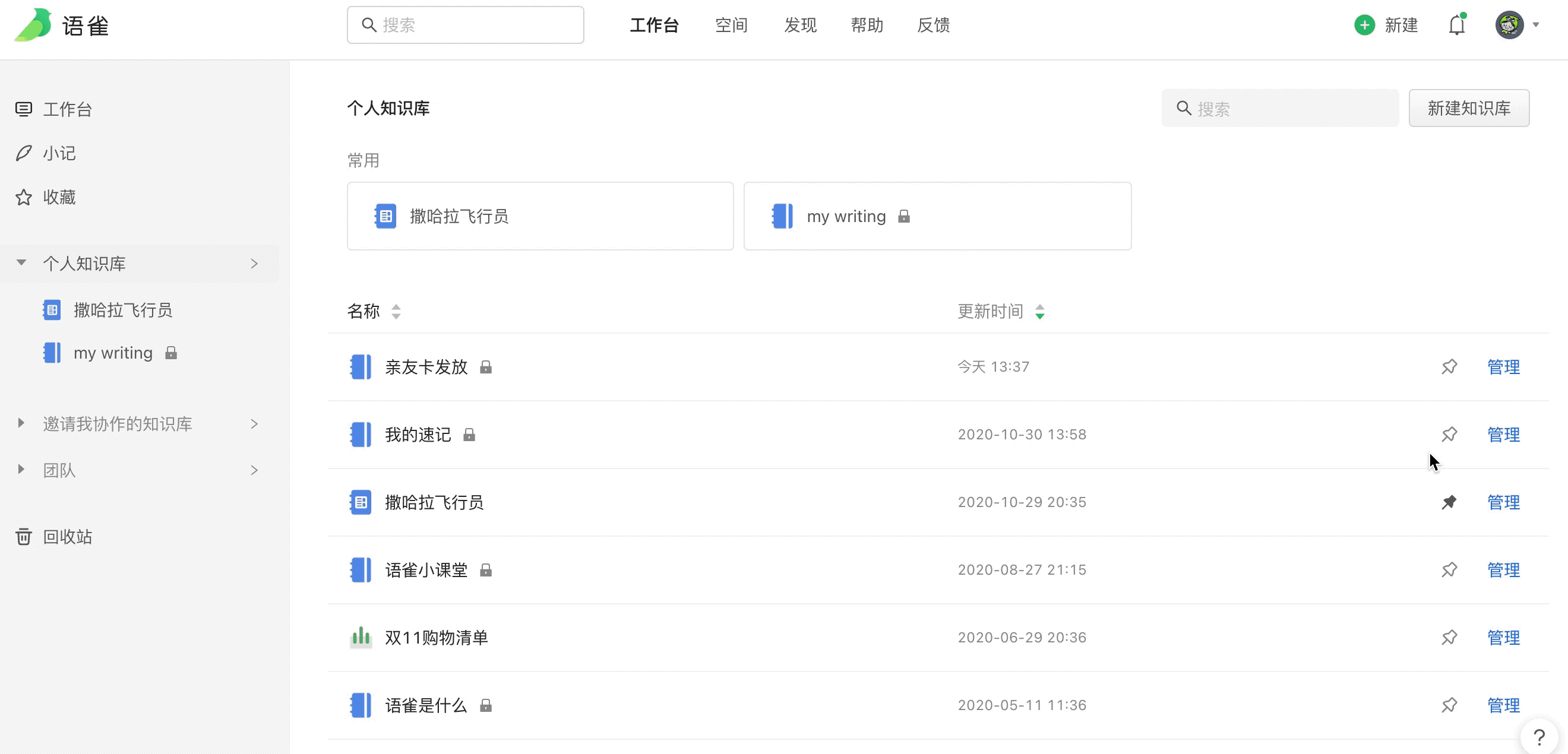Click the 语雀 bird logo icon
The image size is (1568, 754).
click(x=29, y=25)
